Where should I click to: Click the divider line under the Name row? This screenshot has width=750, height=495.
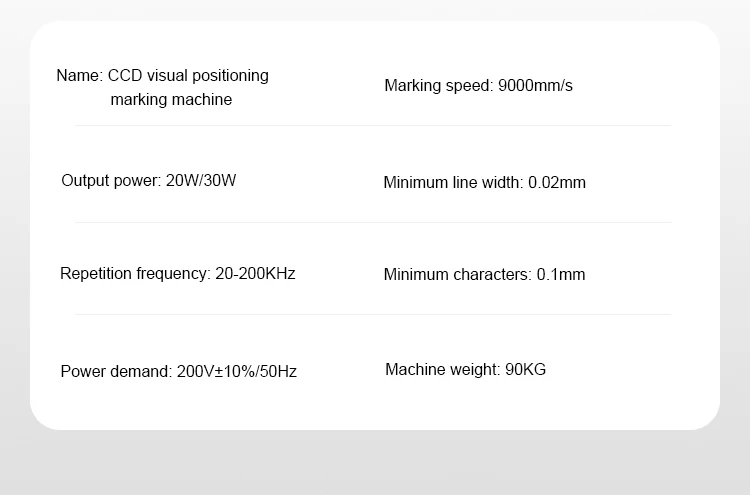(373, 126)
